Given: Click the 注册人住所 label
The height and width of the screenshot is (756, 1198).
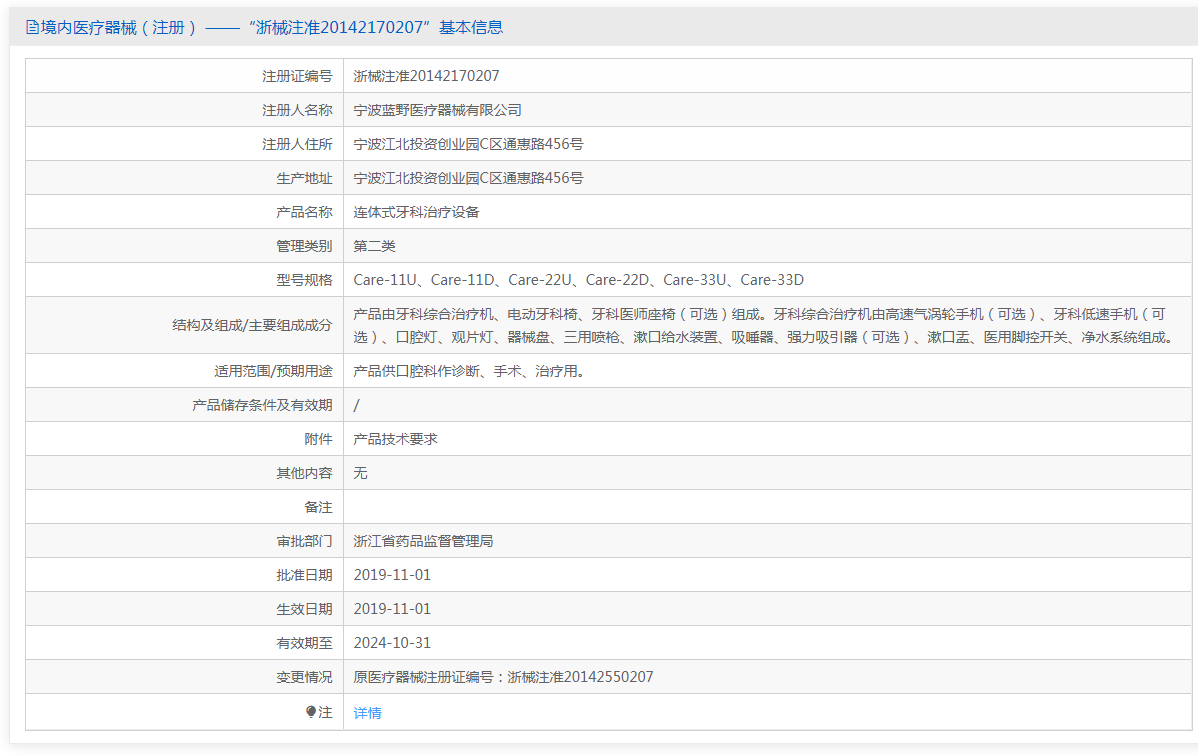Looking at the screenshot, I should click(297, 144).
